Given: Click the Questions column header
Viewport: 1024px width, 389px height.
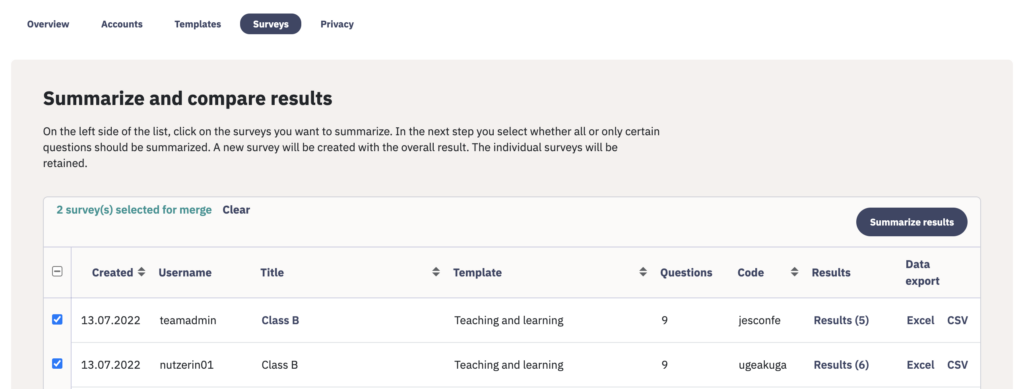Looking at the screenshot, I should (686, 273).
